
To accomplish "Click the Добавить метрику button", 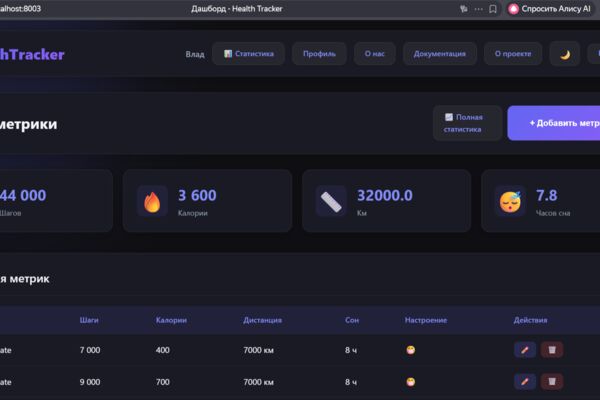I will 554,123.
